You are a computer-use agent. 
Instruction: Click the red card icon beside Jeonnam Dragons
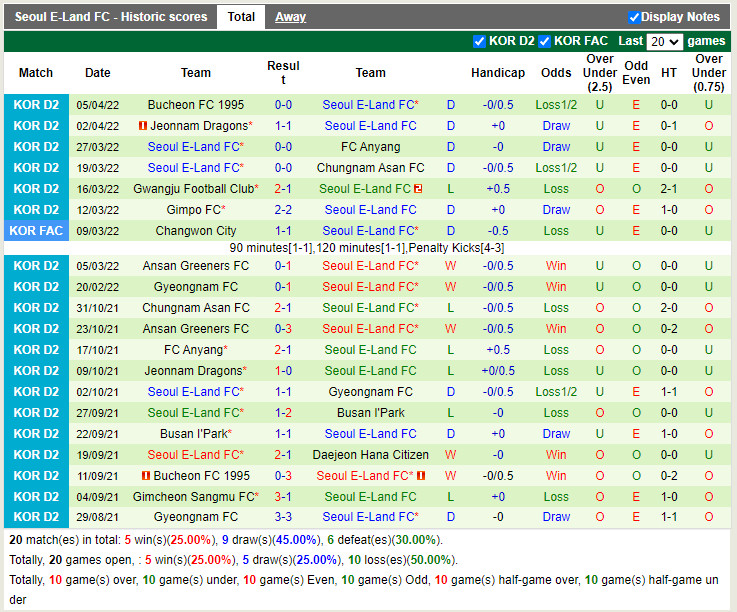(x=143, y=126)
